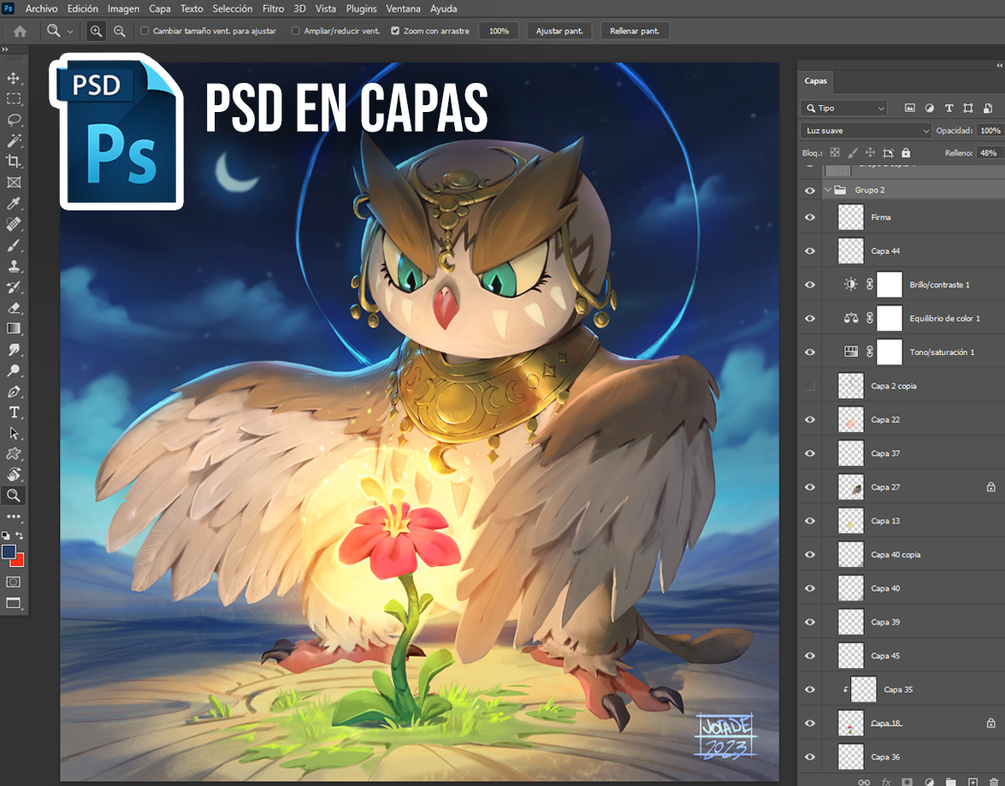Click the Rellenar pant. button
The image size is (1005, 786).
[635, 31]
